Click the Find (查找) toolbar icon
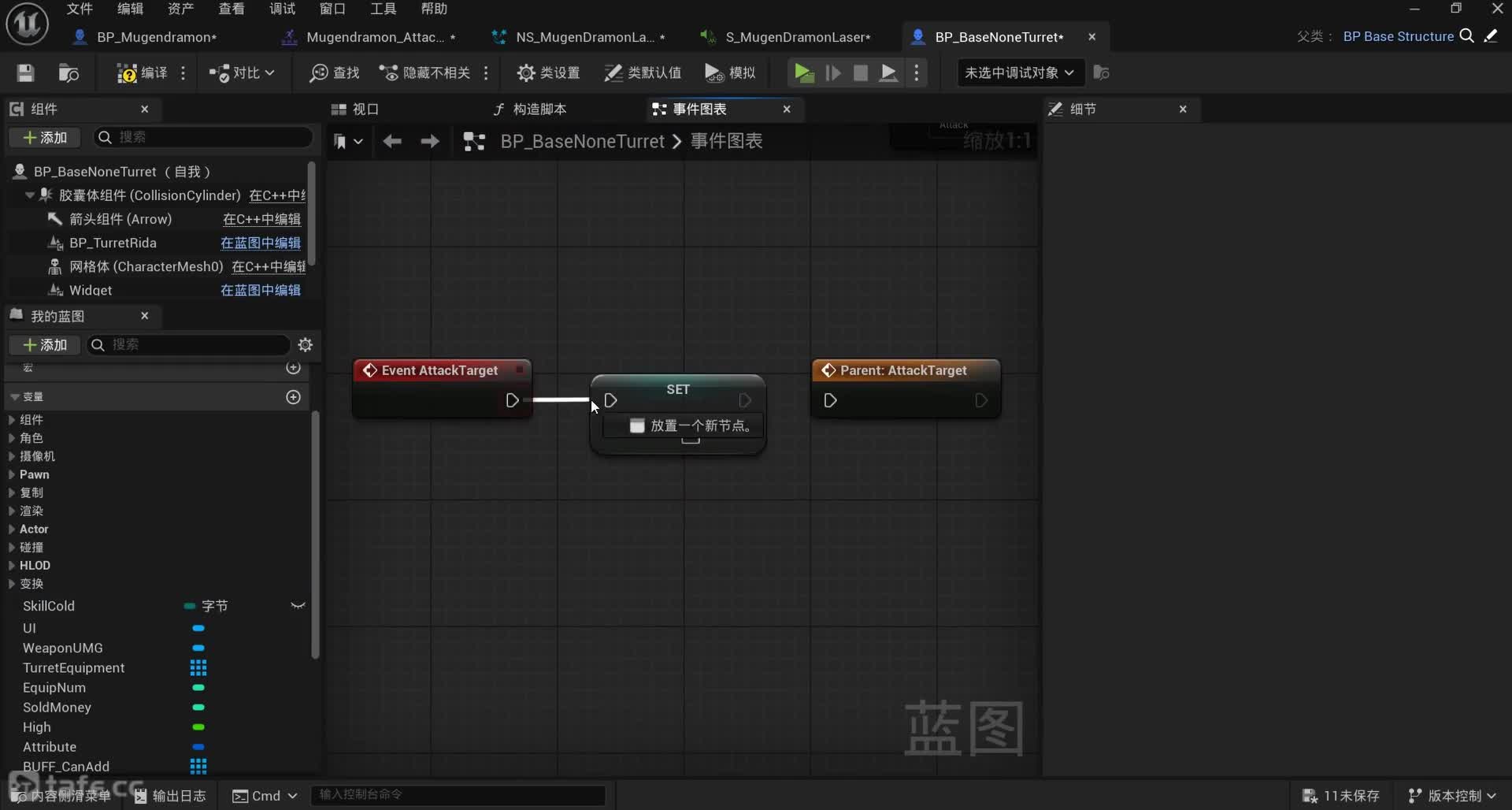 click(334, 73)
